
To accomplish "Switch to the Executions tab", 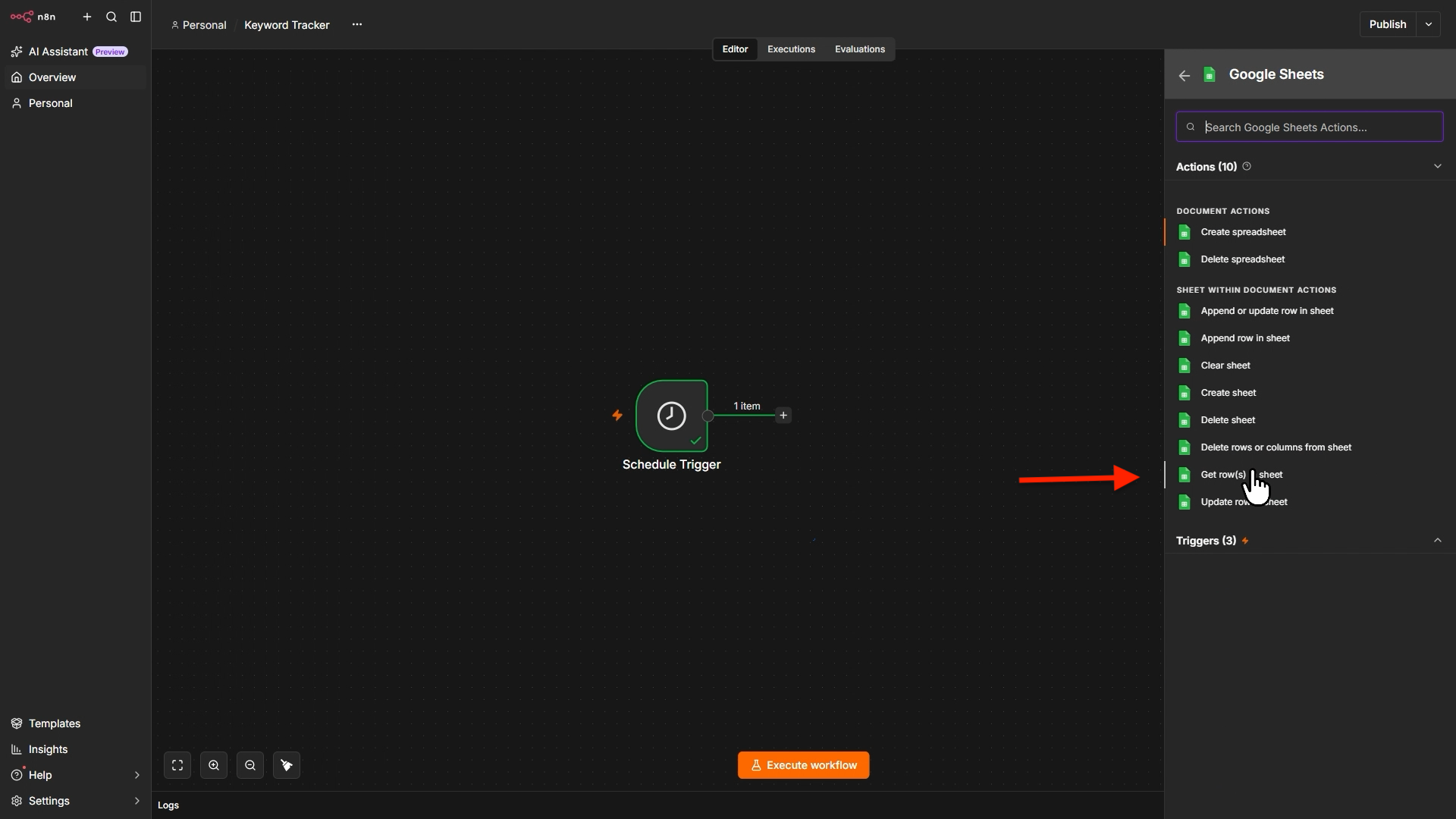I will [x=791, y=49].
